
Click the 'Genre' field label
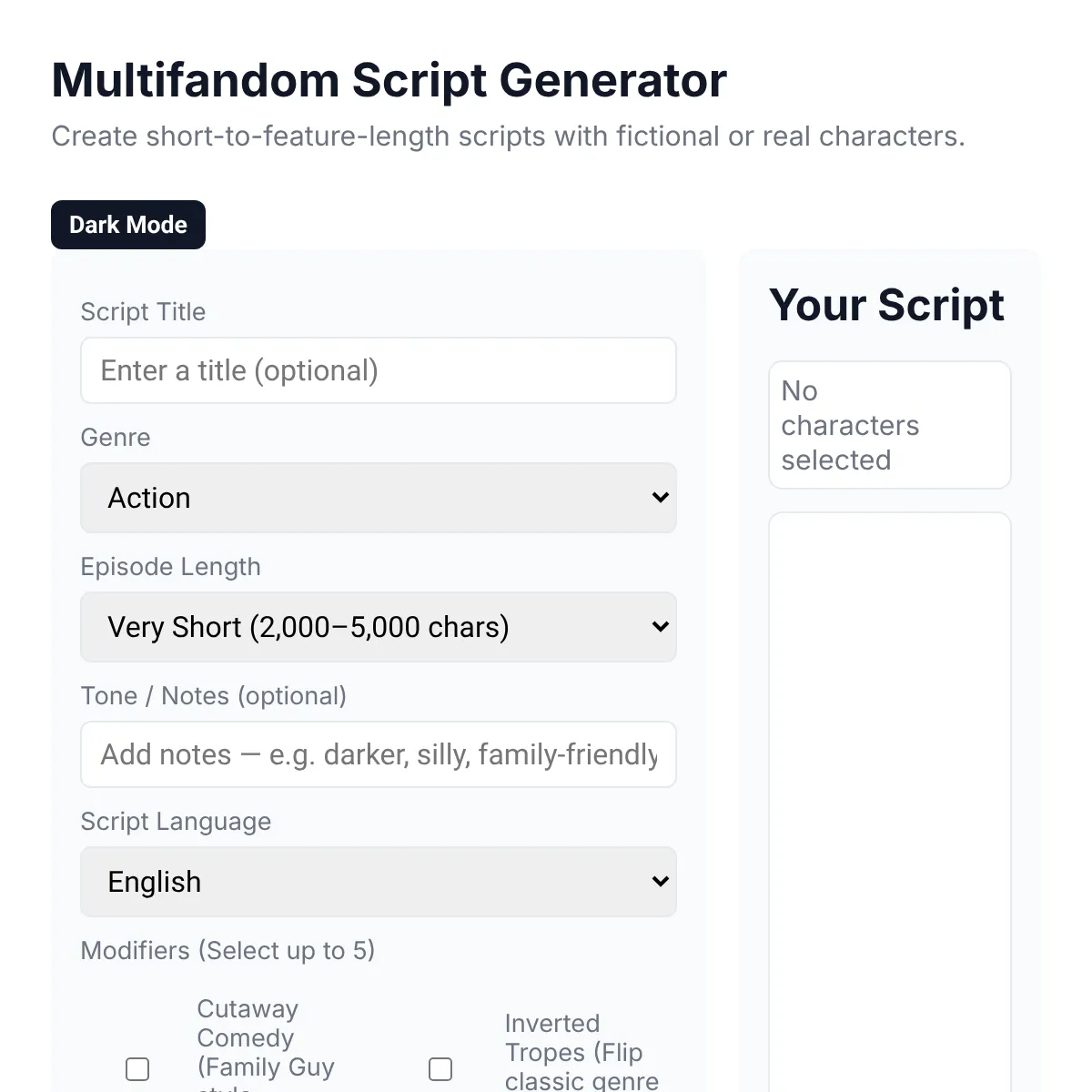(x=116, y=438)
